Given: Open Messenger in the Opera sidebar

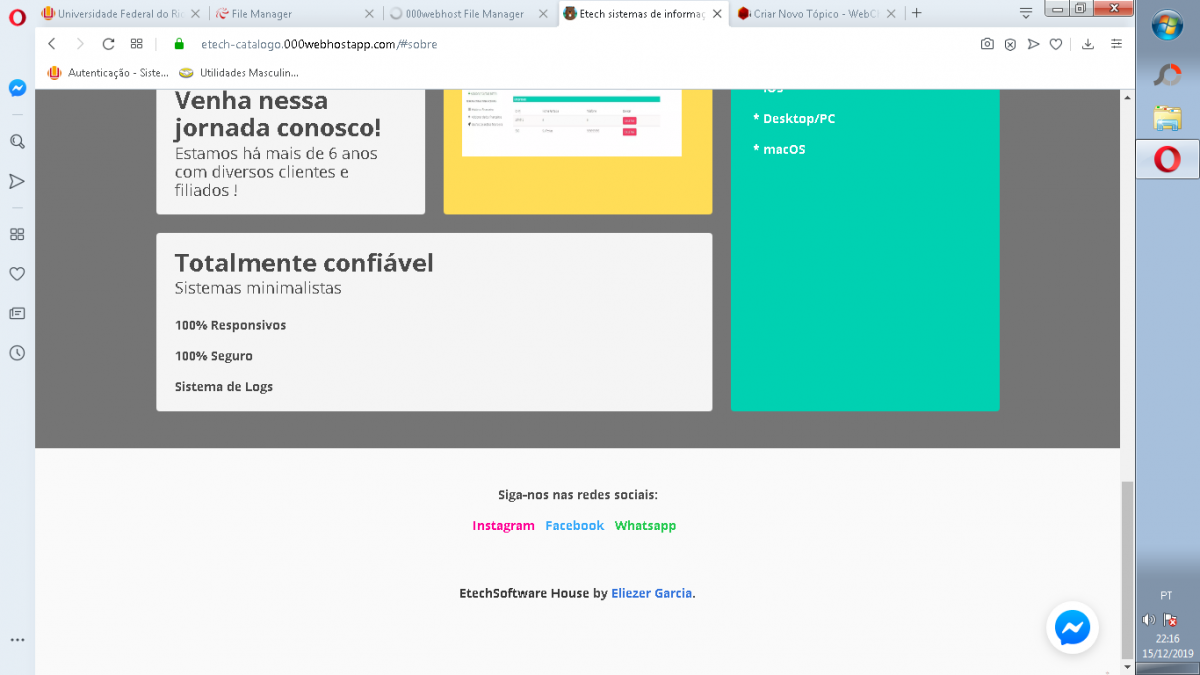Looking at the screenshot, I should (x=17, y=88).
